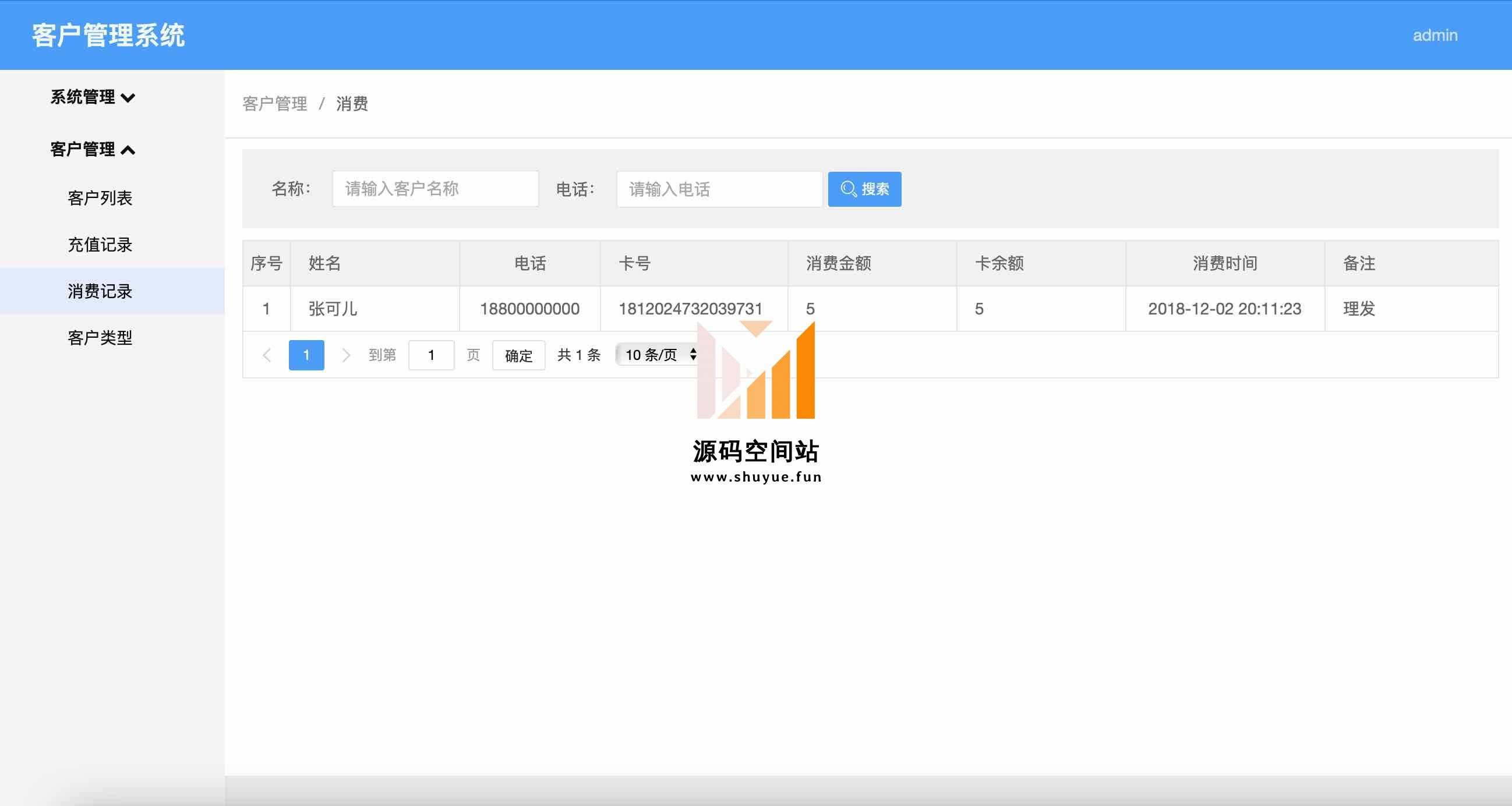Open 充值记录 in the sidebar
The image size is (1512, 806).
coord(100,244)
